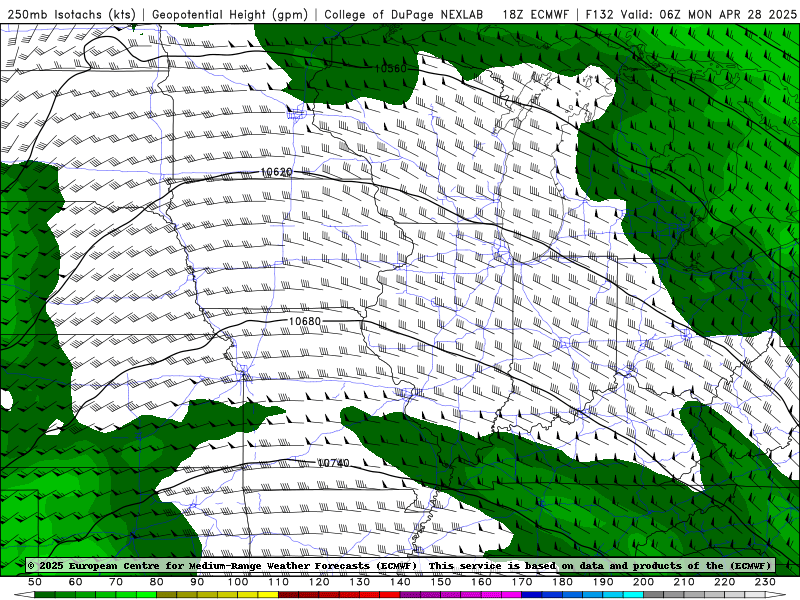Click the 10560 height contour label
The height and width of the screenshot is (600, 800).
390,68
